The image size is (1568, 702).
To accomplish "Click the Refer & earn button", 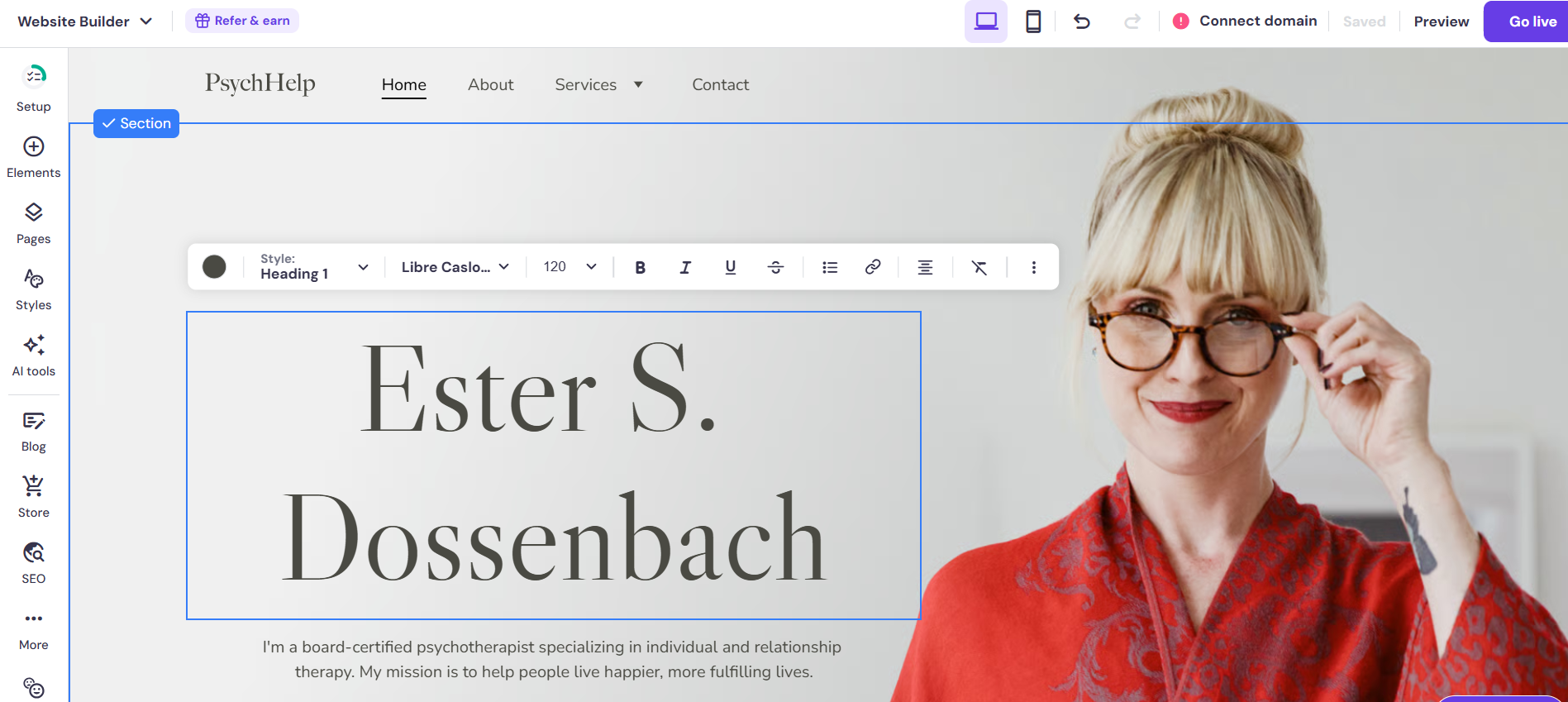I will coord(242,21).
